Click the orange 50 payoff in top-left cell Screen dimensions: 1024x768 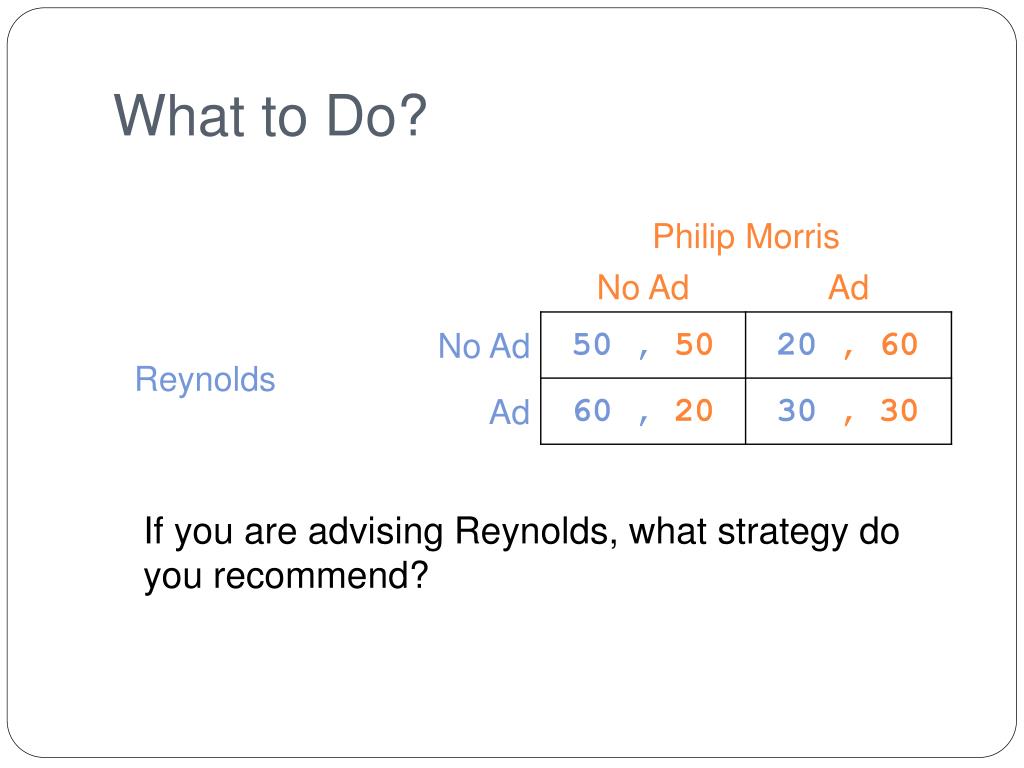(x=694, y=344)
